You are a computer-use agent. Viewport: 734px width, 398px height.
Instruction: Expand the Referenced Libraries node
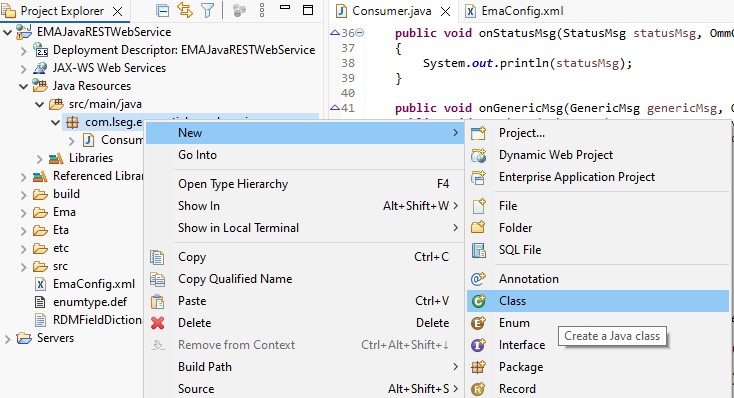(23, 177)
